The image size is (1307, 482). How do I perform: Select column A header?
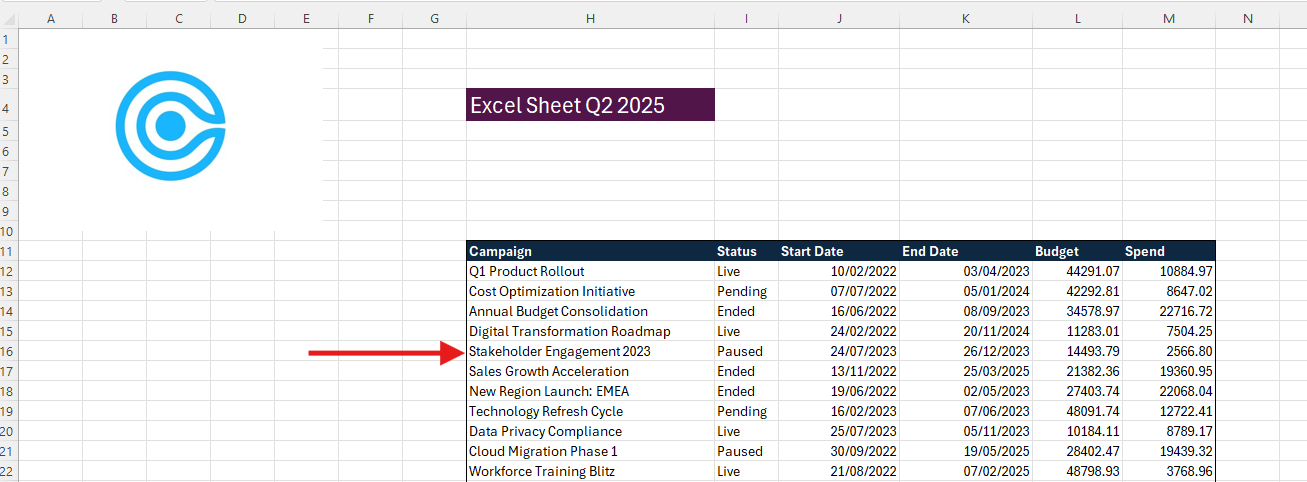point(51,18)
